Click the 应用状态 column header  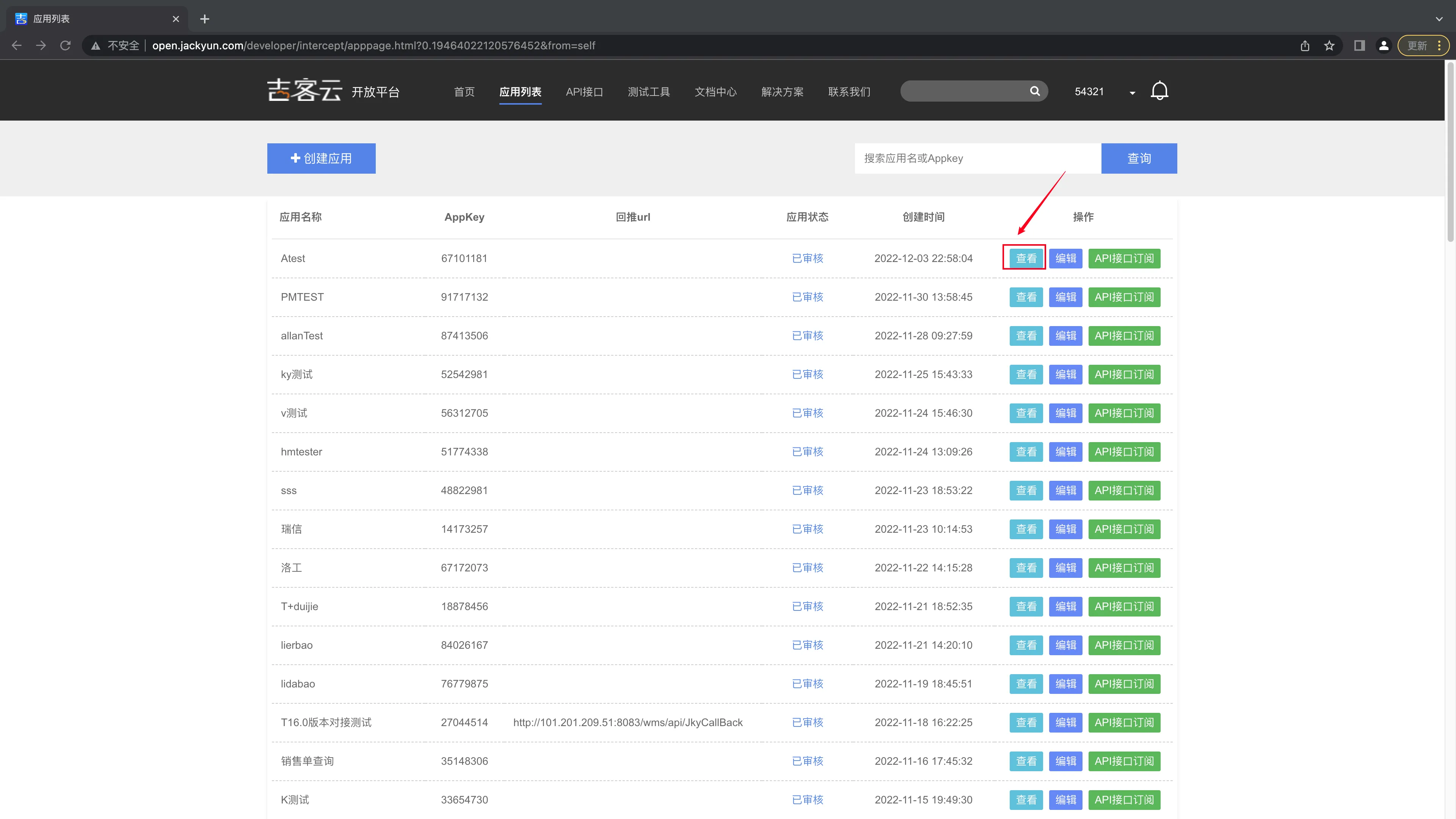pos(807,217)
